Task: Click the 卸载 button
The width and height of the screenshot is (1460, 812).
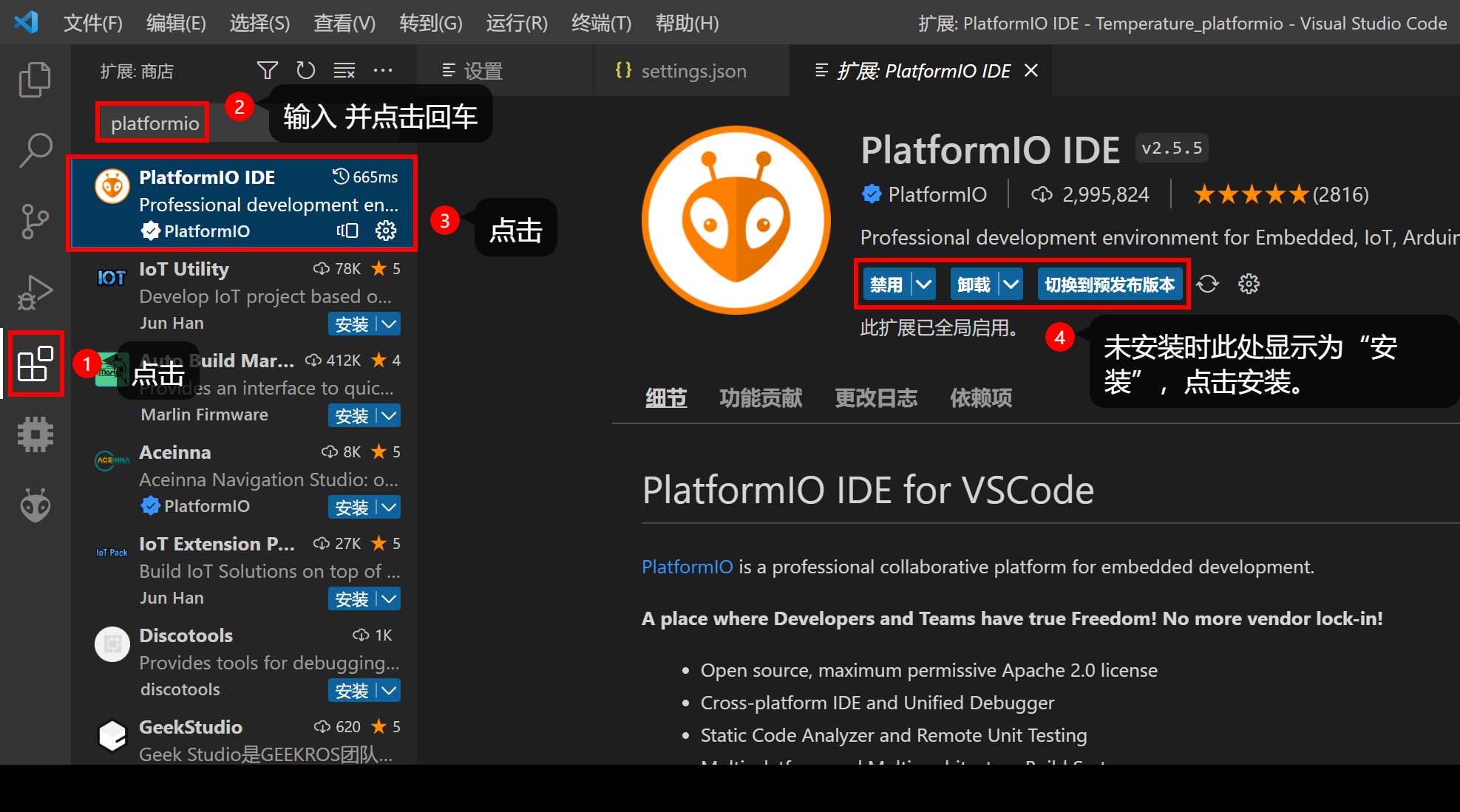Action: [x=974, y=284]
